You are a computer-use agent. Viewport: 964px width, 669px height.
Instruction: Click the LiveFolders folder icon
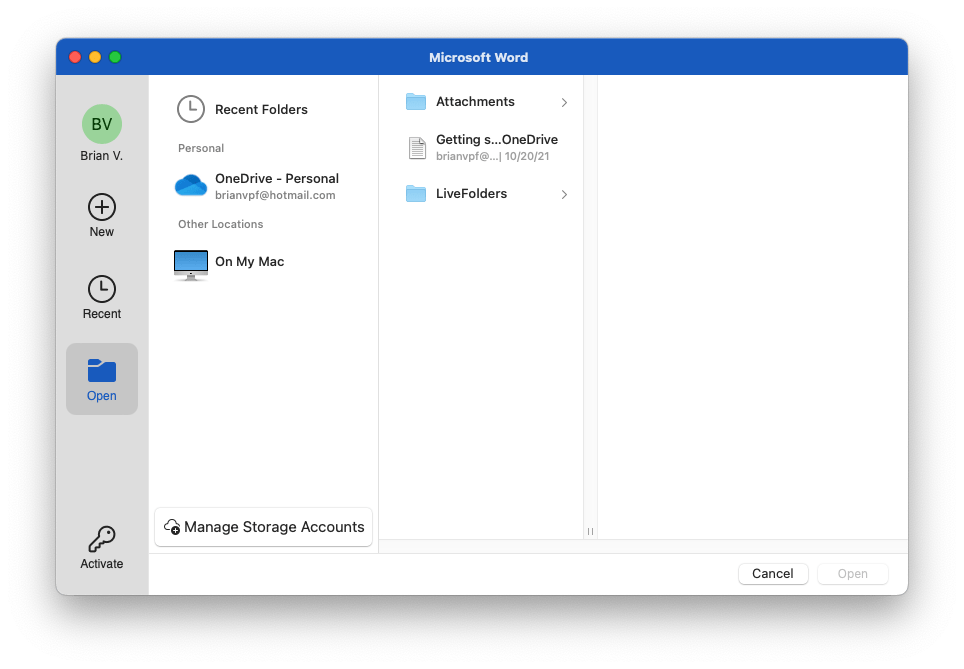click(x=416, y=193)
